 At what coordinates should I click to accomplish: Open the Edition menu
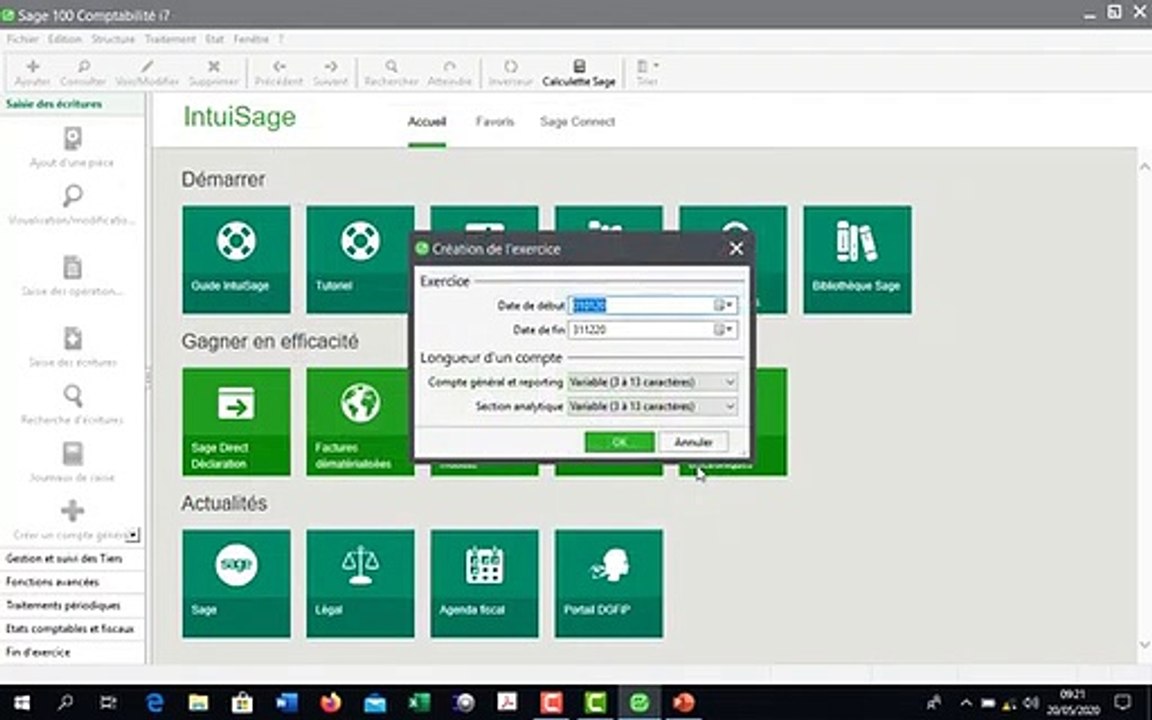[65, 39]
